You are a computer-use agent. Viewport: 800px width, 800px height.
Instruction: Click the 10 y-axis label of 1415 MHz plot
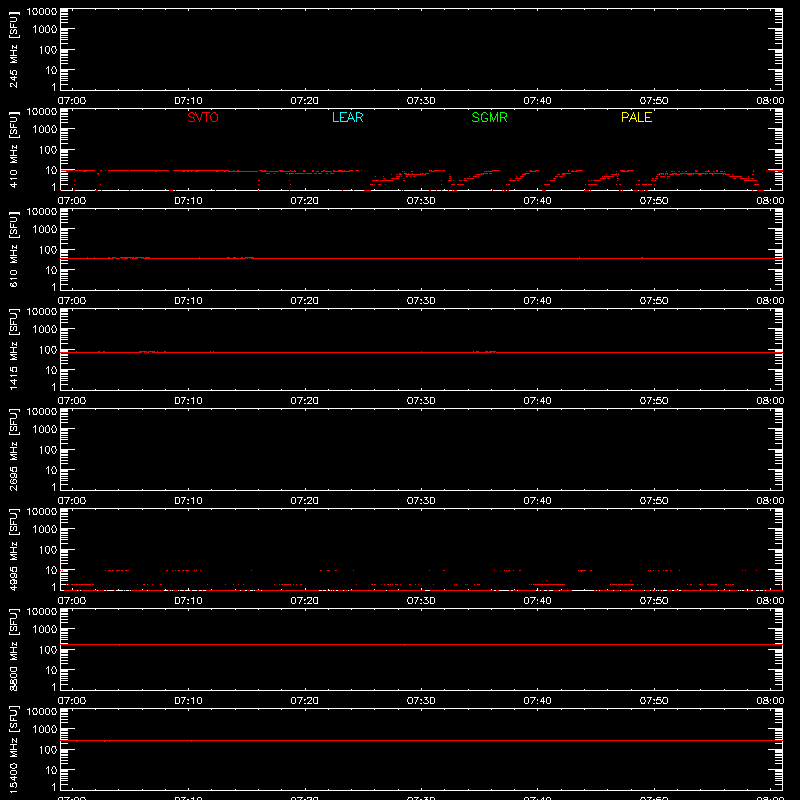(51, 370)
